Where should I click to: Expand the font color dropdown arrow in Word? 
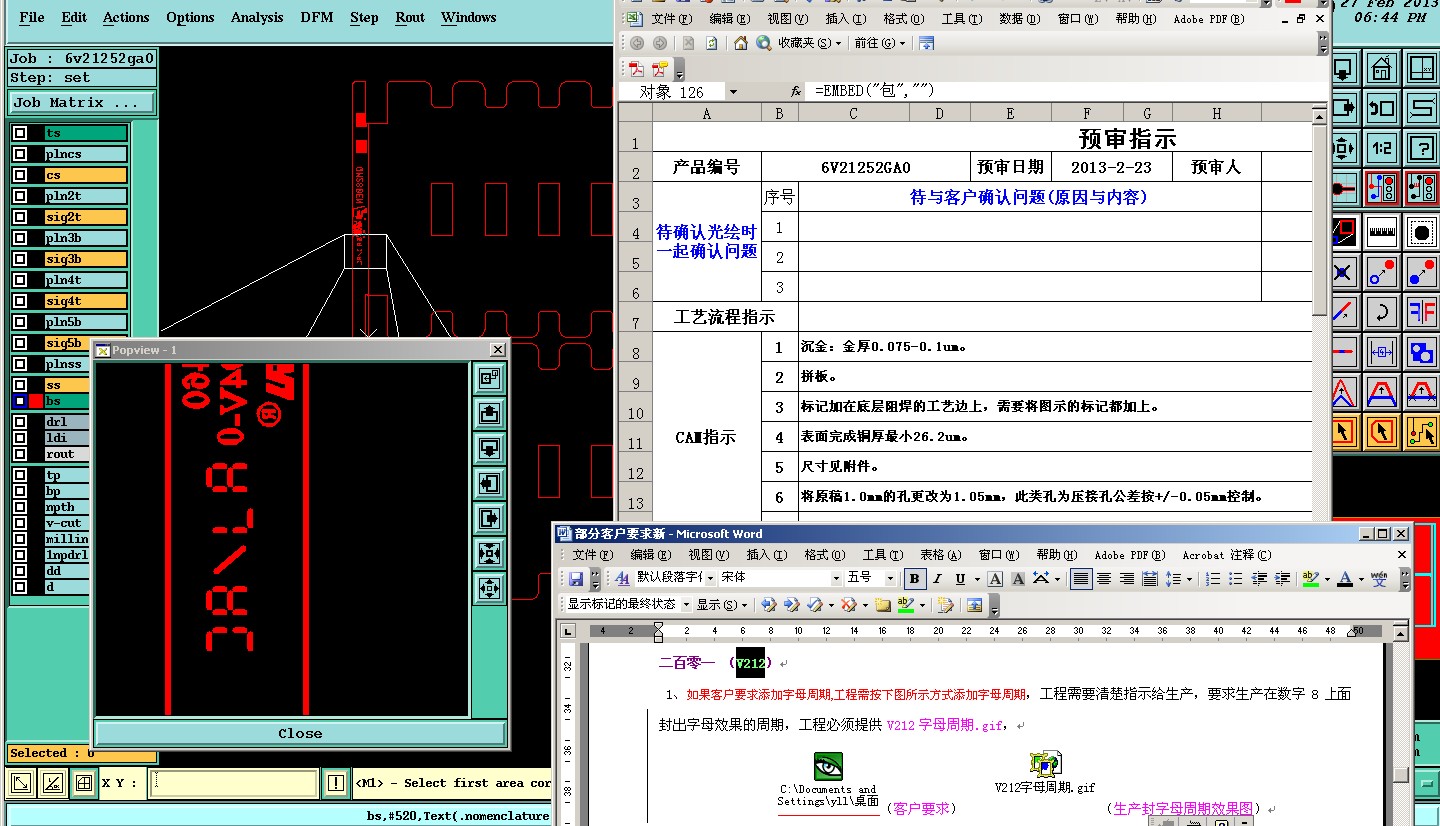click(x=1362, y=579)
